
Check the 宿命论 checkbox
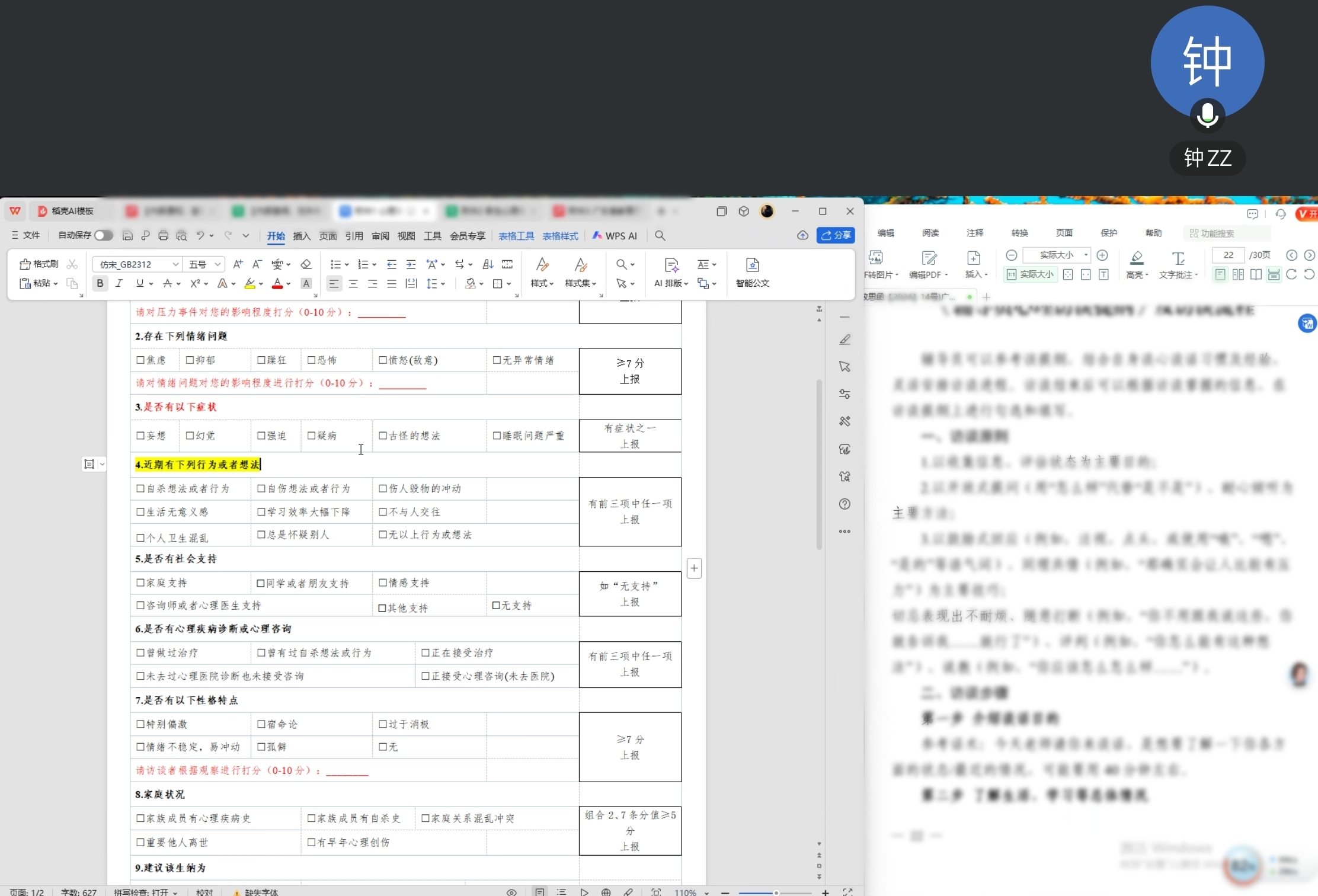point(261,724)
